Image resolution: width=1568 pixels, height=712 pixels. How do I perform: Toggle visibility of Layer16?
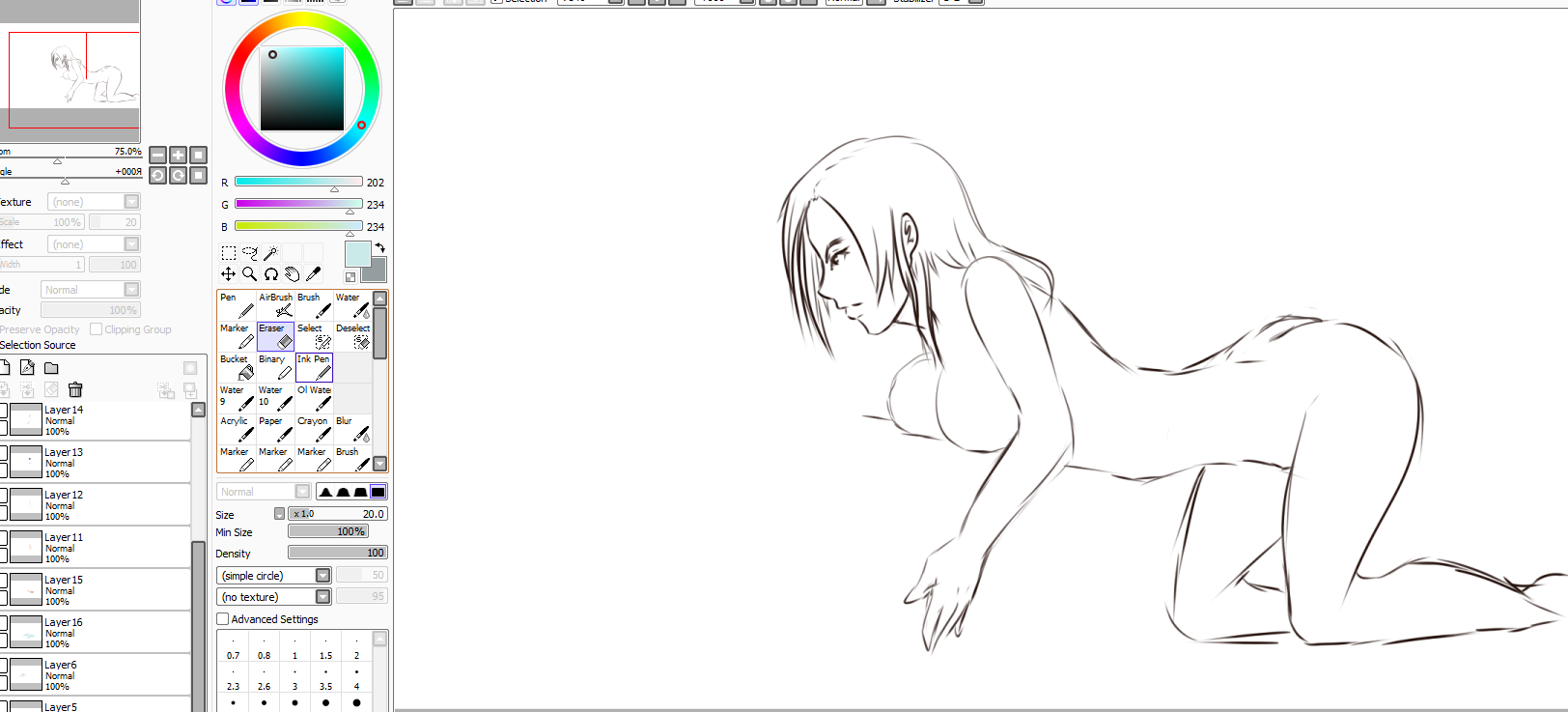(x=3, y=624)
